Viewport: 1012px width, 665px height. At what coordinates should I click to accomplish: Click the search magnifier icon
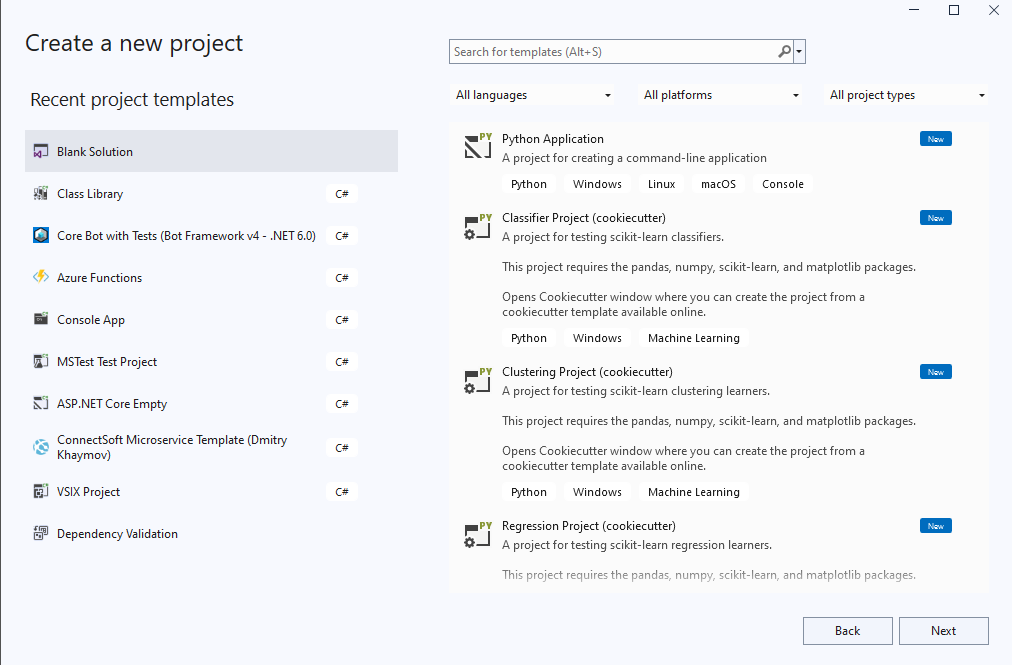click(784, 51)
